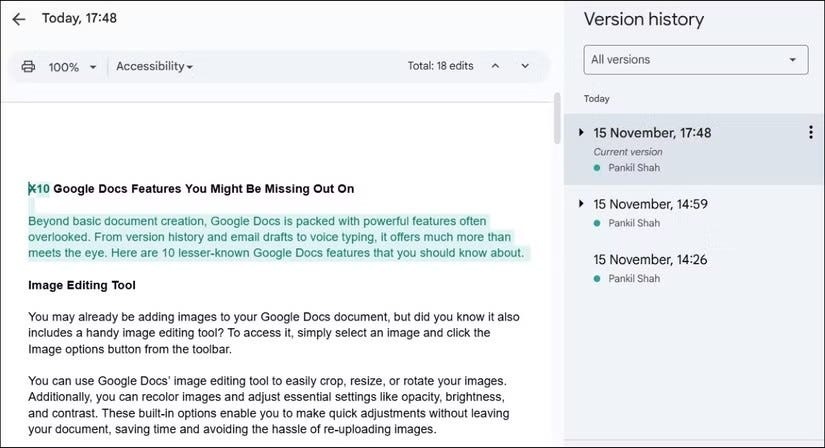Screen dimensions: 825x448
Task: Expand the 15 November, 14:59 version
Action: (x=581, y=203)
